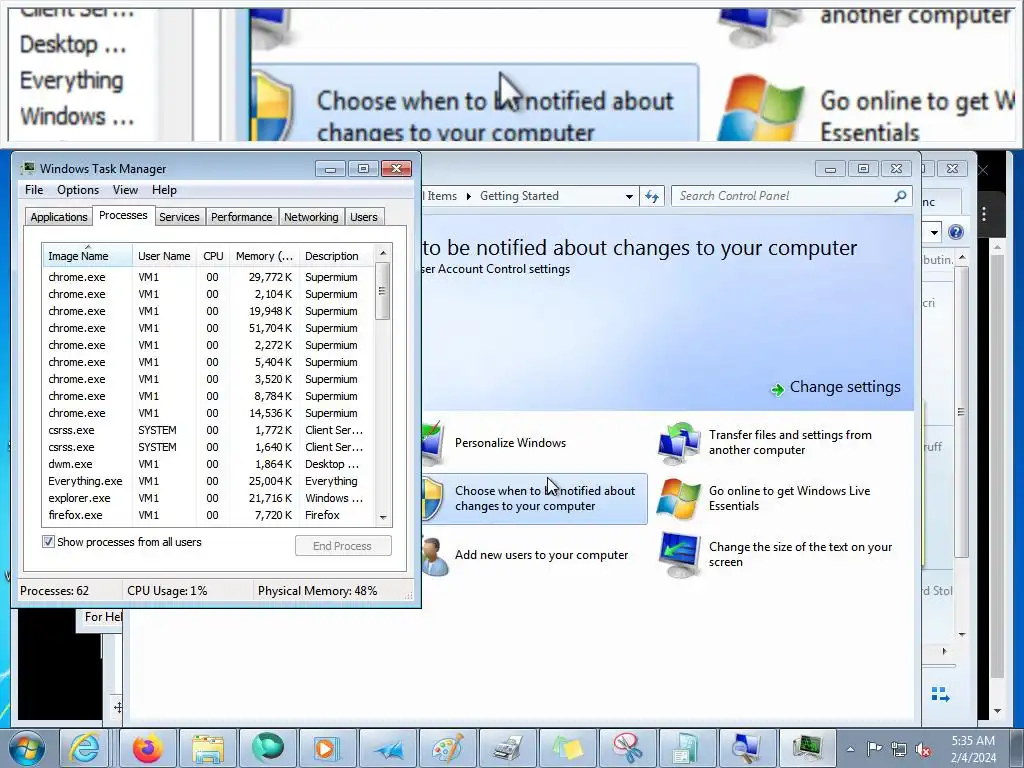1024x768 pixels.
Task: Open Change the size of the text link
Action: (800, 554)
